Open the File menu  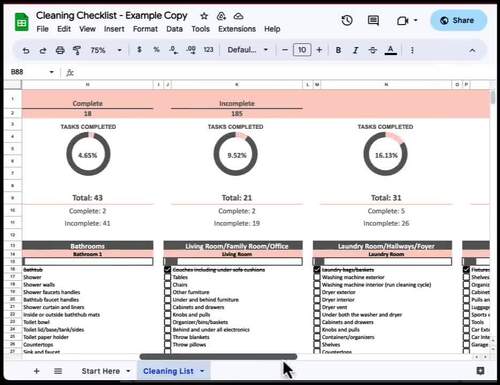pyautogui.click(x=42, y=29)
